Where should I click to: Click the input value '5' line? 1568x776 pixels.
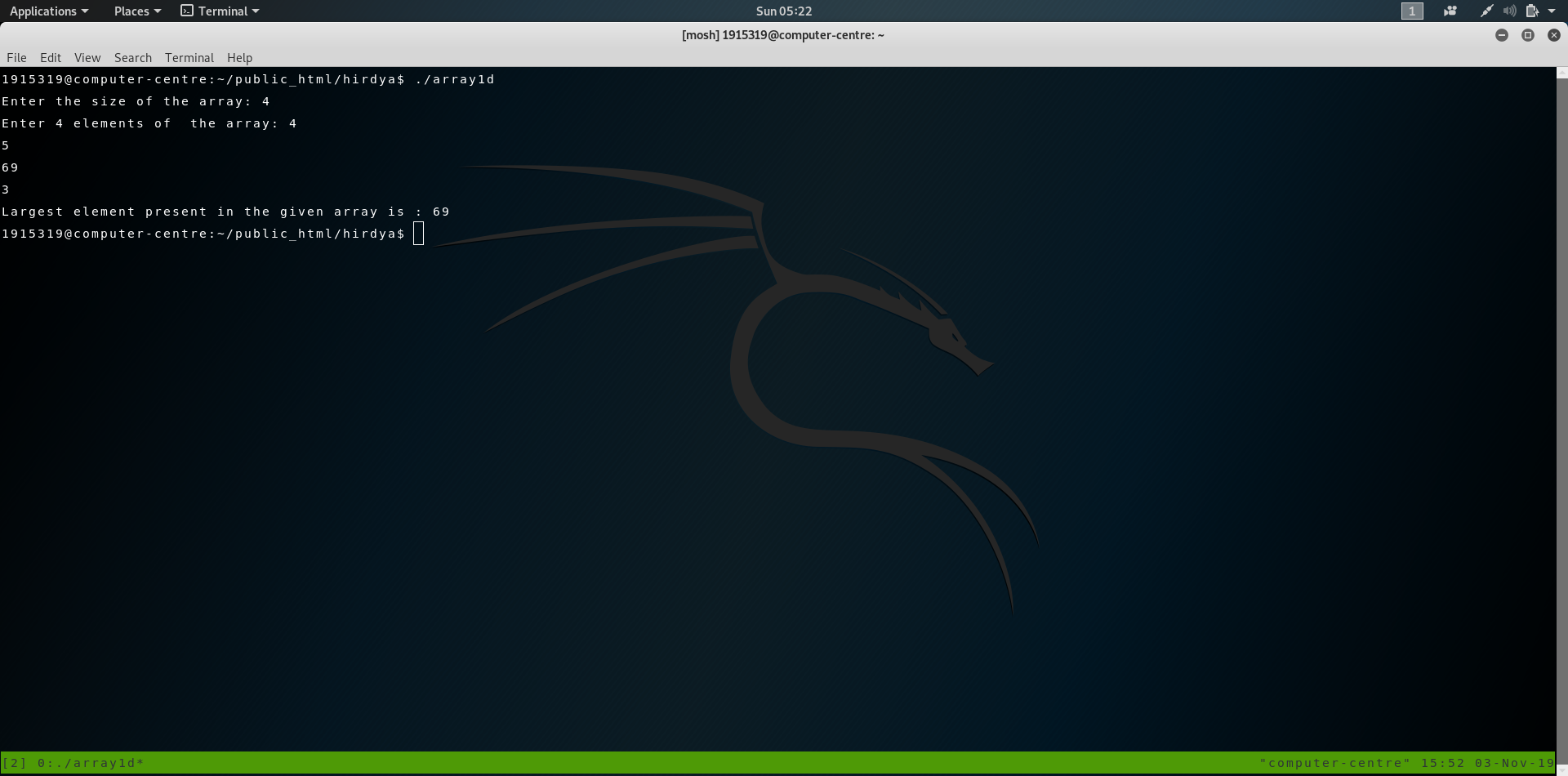(x=6, y=145)
